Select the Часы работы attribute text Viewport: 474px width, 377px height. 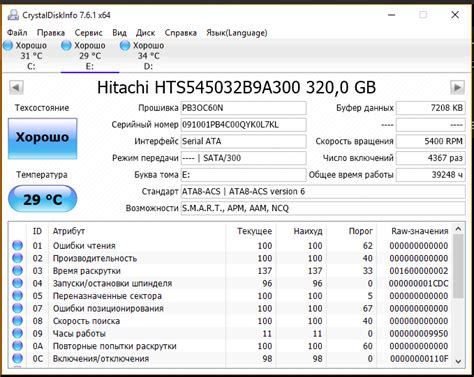(x=79, y=333)
